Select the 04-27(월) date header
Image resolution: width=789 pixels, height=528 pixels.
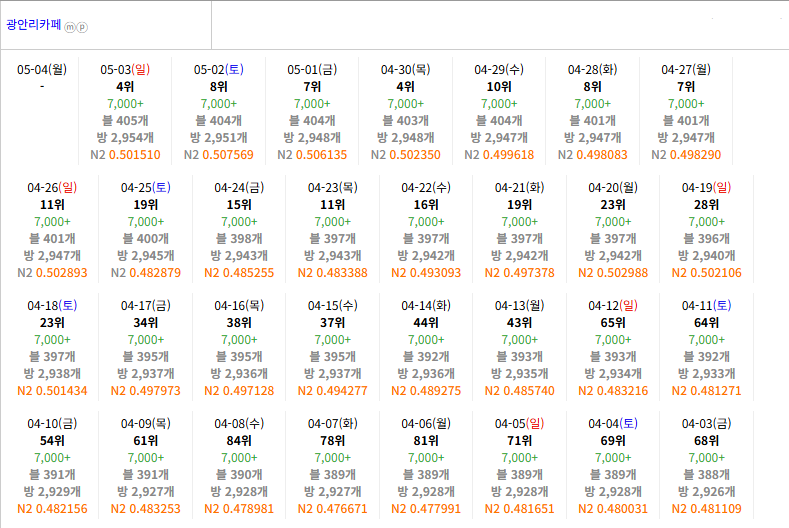coord(686,69)
